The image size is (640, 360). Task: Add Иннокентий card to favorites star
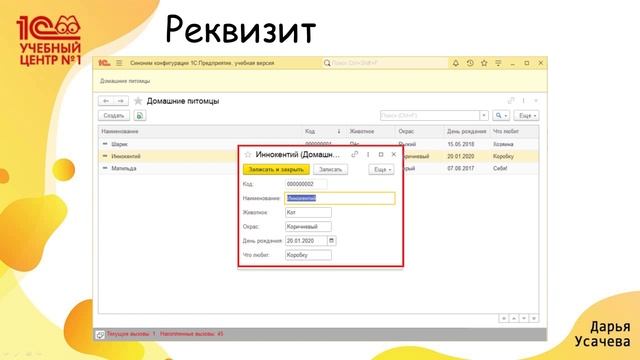coord(247,155)
